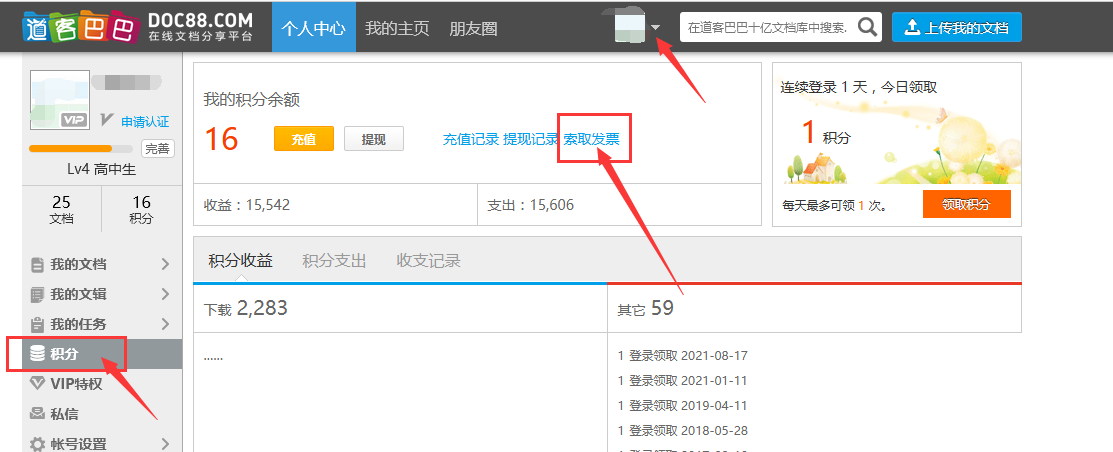Viewport: 1113px width, 452px height.
Task: Click the sidebar profile avatar thumbnail
Action: point(60,99)
